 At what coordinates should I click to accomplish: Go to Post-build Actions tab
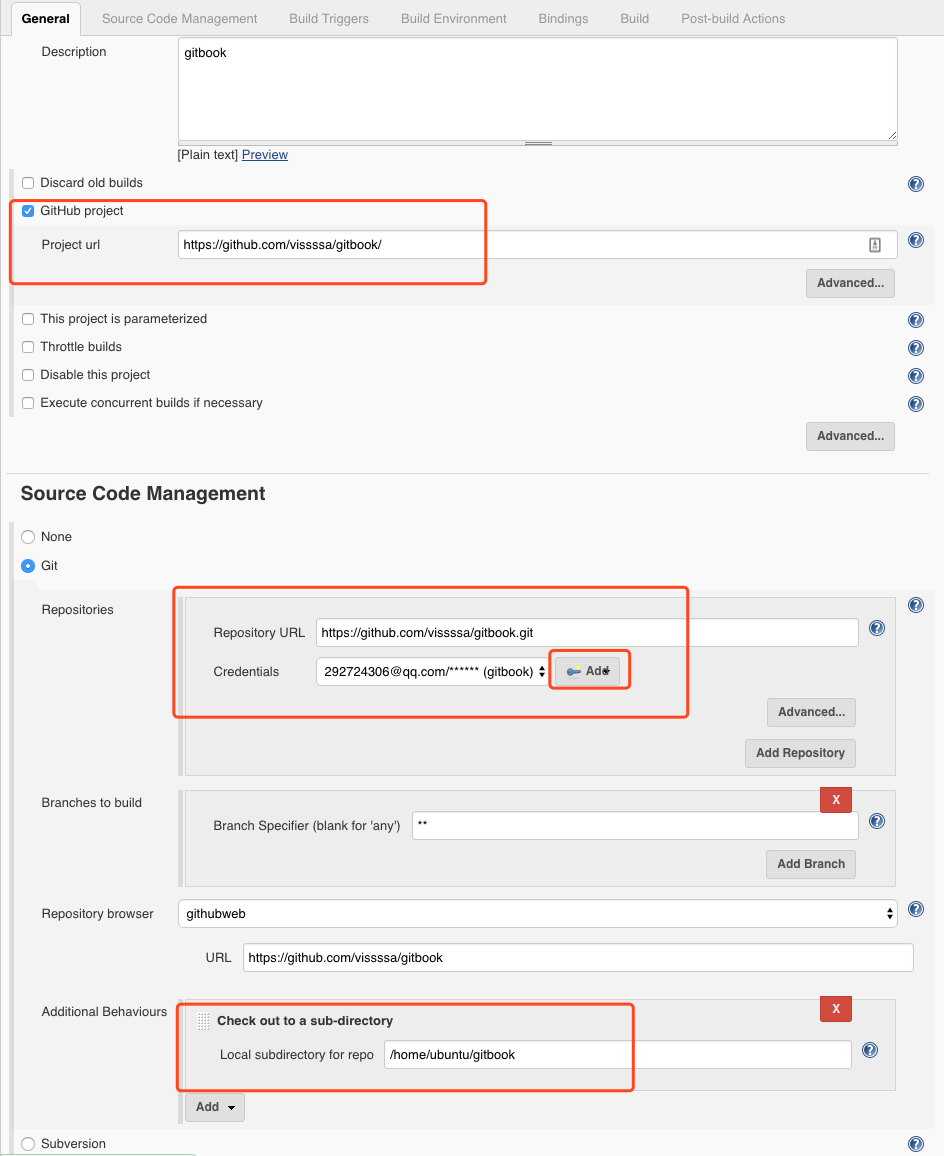pos(733,18)
